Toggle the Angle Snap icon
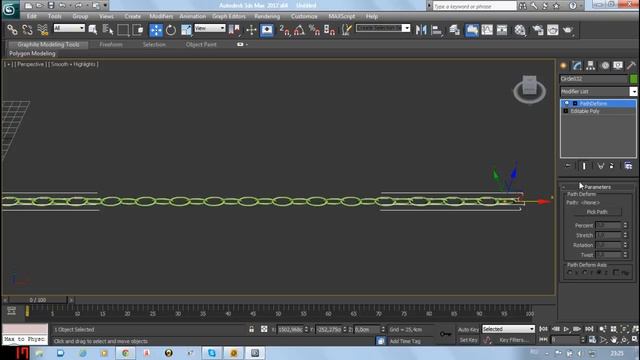This screenshot has width=640, height=360. (299, 30)
